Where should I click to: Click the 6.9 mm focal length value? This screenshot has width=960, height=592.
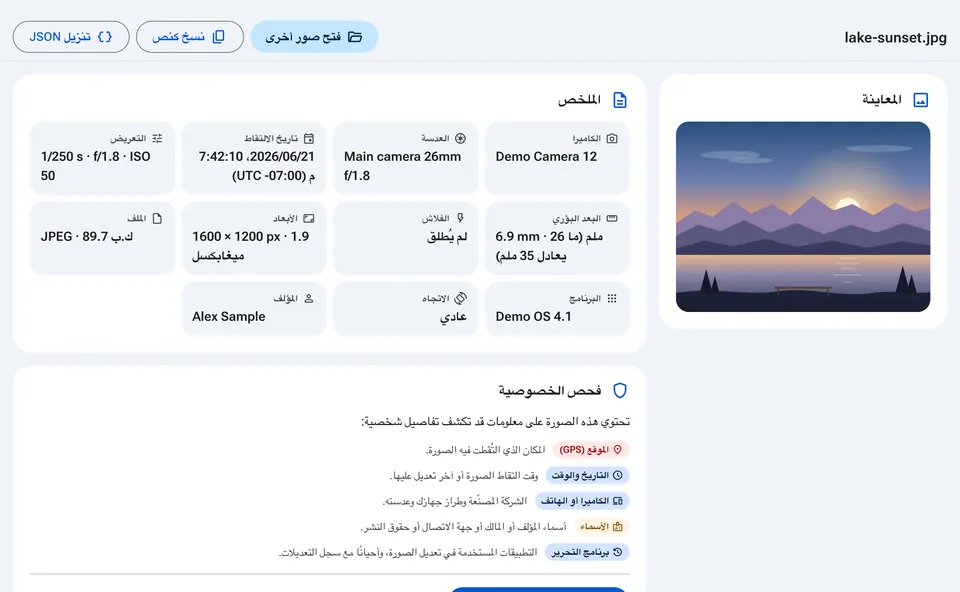[x=549, y=246]
